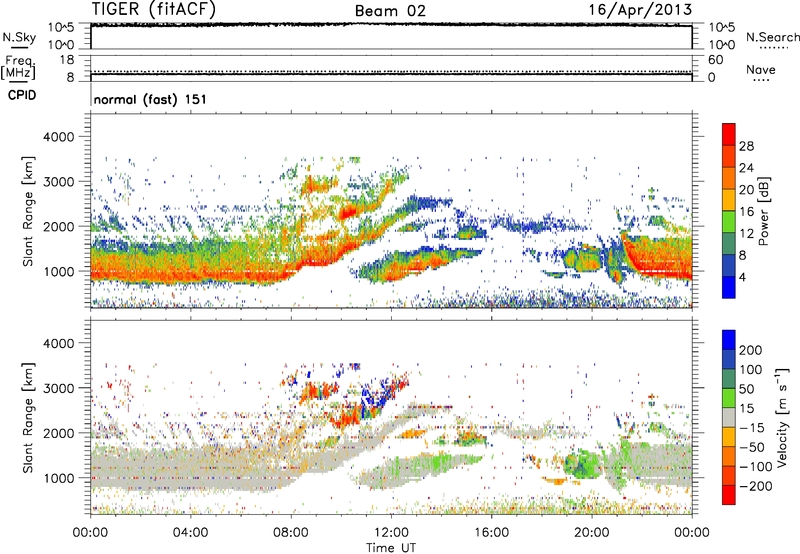Select '1000' on the velocity panel axis
The width and height of the screenshot is (800, 554).
(x=59, y=478)
